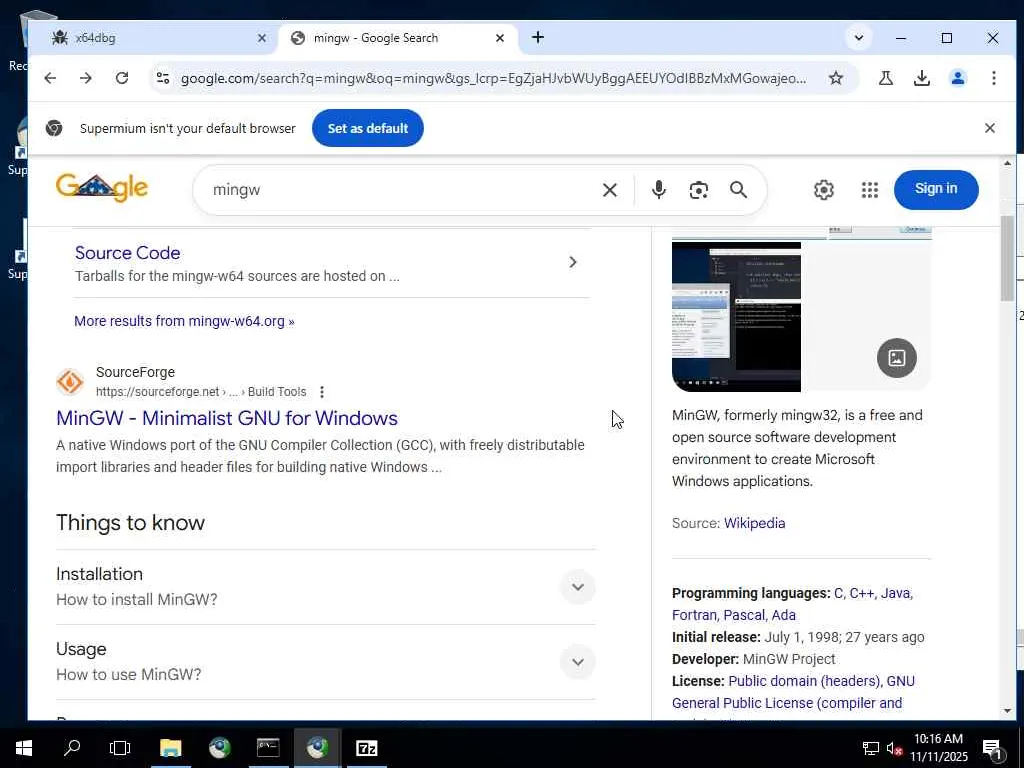Screen dimensions: 1024x768
Task: Open Google quick settings gear
Action: point(824,190)
